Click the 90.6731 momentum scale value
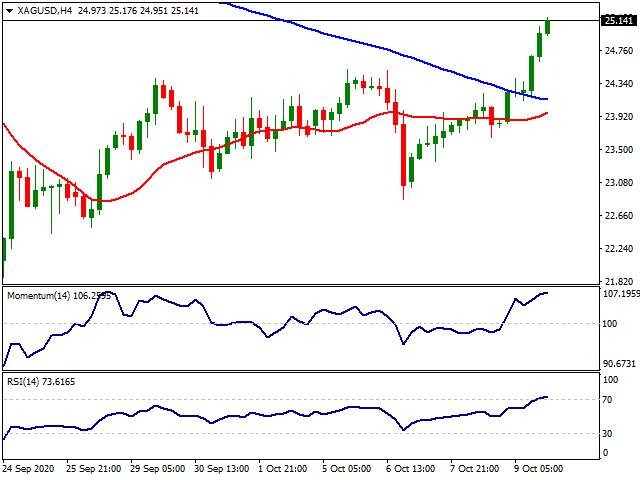This screenshot has width=640, height=480. (x=620, y=363)
